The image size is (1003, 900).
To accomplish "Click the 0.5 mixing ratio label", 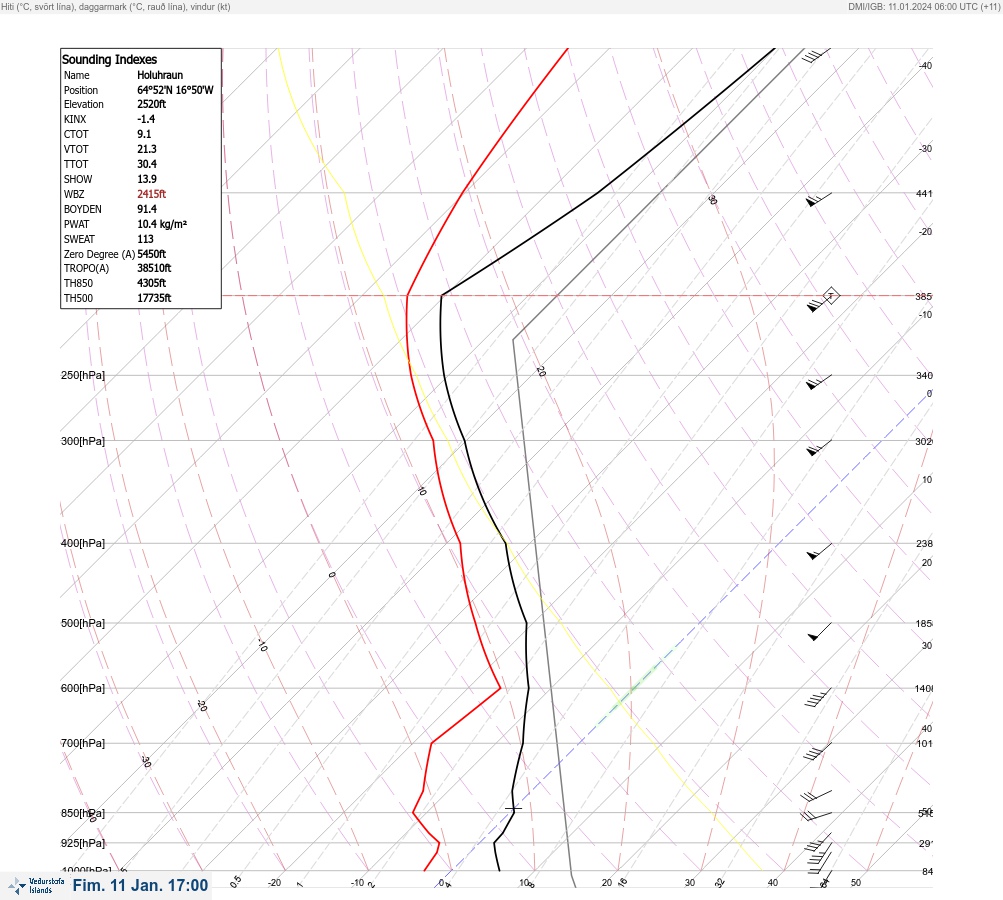I will (235, 881).
